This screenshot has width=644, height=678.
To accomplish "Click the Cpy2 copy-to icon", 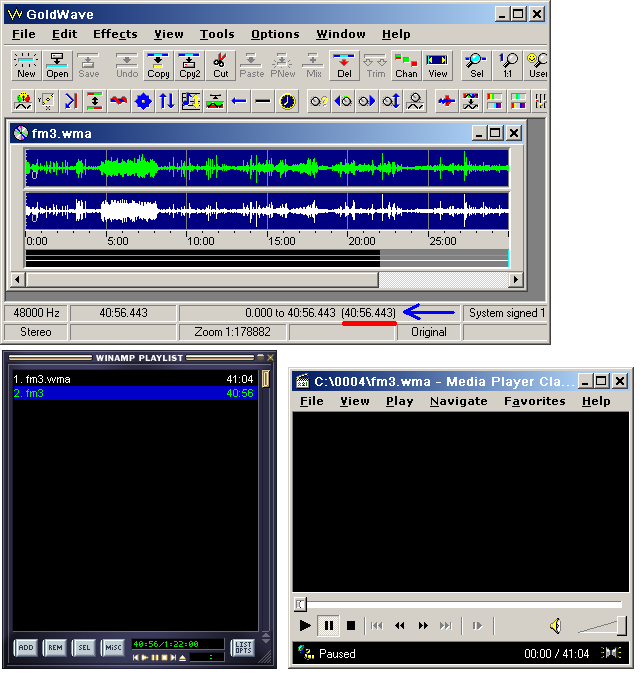I will click(x=190, y=65).
